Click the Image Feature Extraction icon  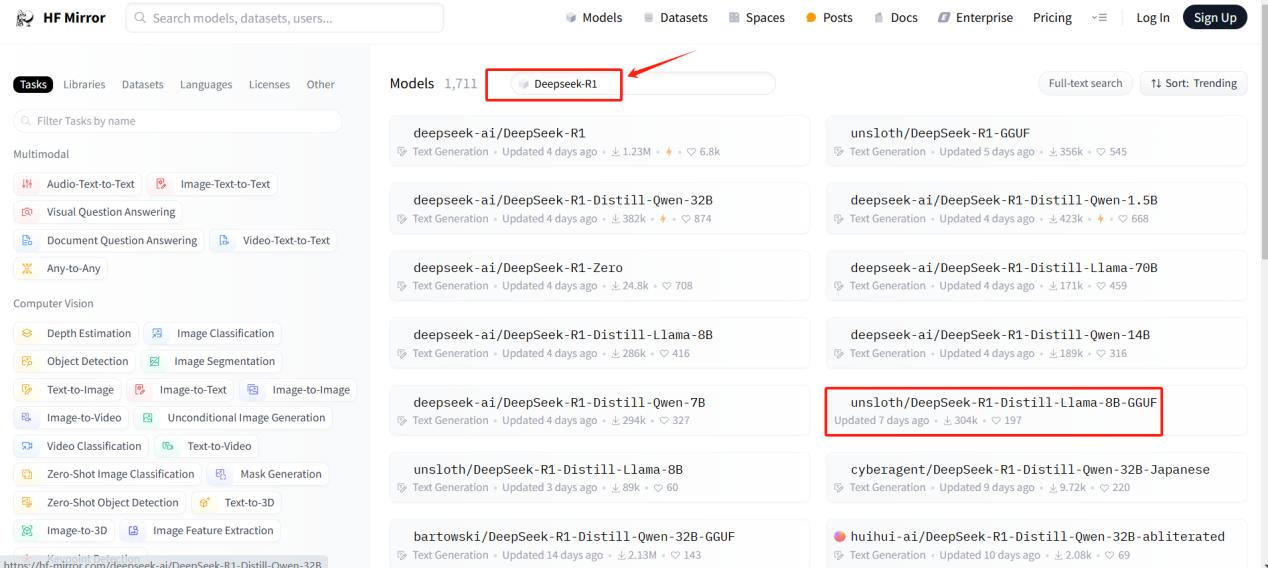(x=133, y=530)
